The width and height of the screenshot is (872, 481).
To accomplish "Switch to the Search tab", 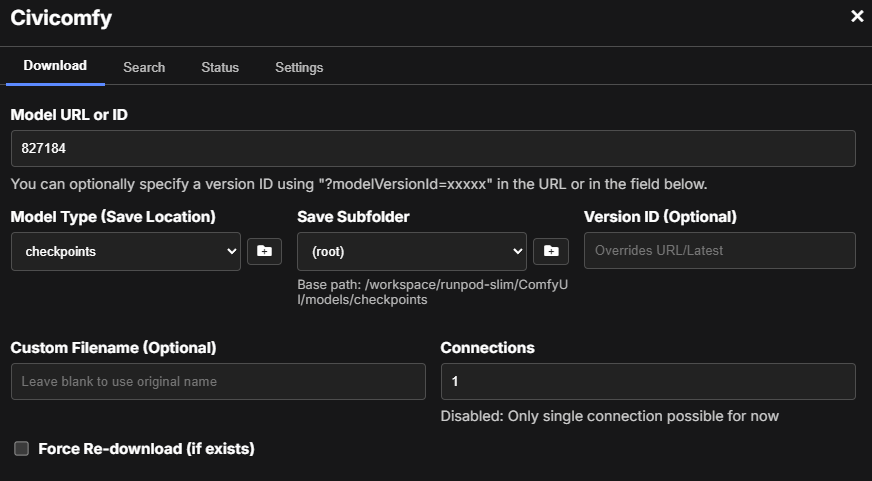I will pos(144,67).
